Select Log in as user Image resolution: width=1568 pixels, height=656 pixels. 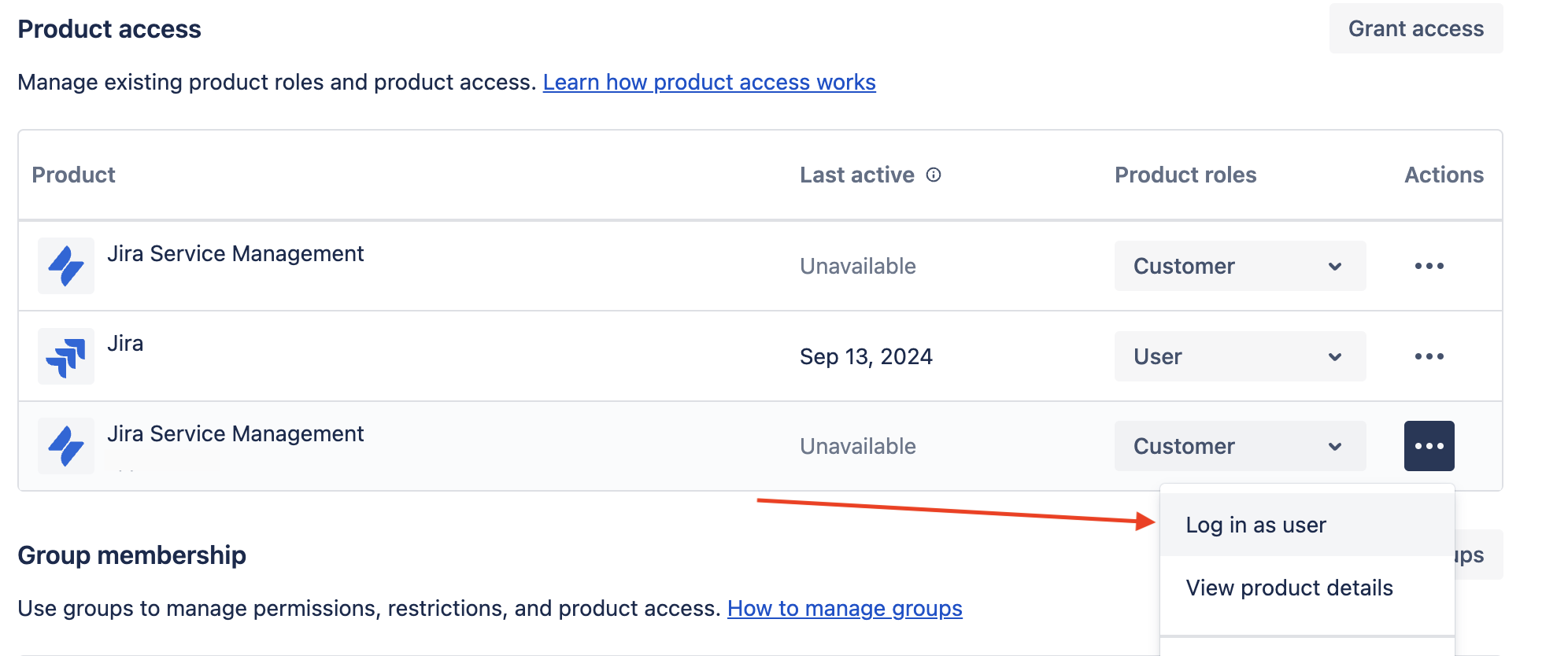pos(1256,525)
